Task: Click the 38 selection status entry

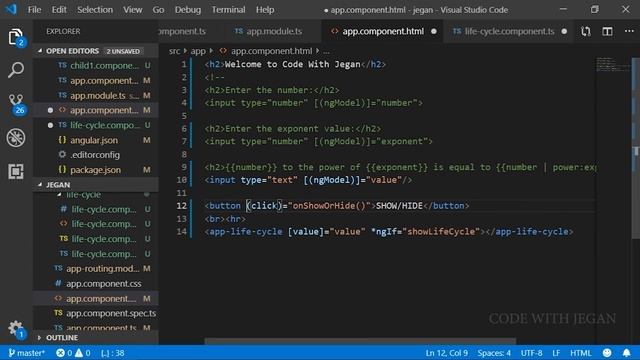Action: point(113,353)
